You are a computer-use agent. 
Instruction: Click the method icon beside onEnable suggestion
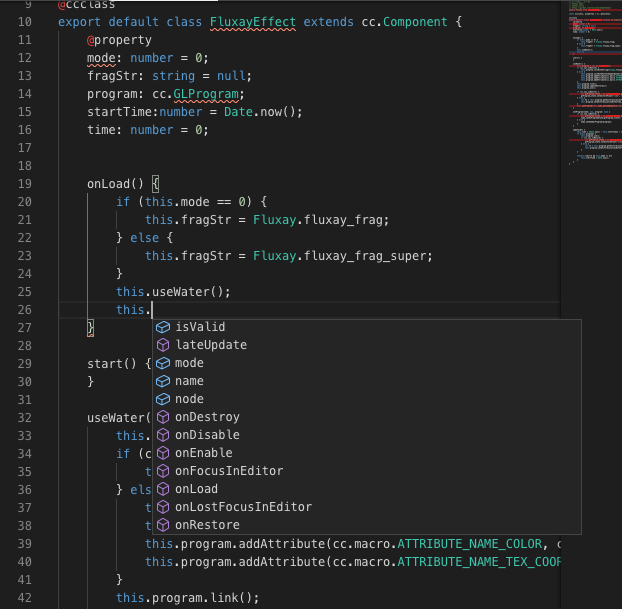pyautogui.click(x=163, y=453)
